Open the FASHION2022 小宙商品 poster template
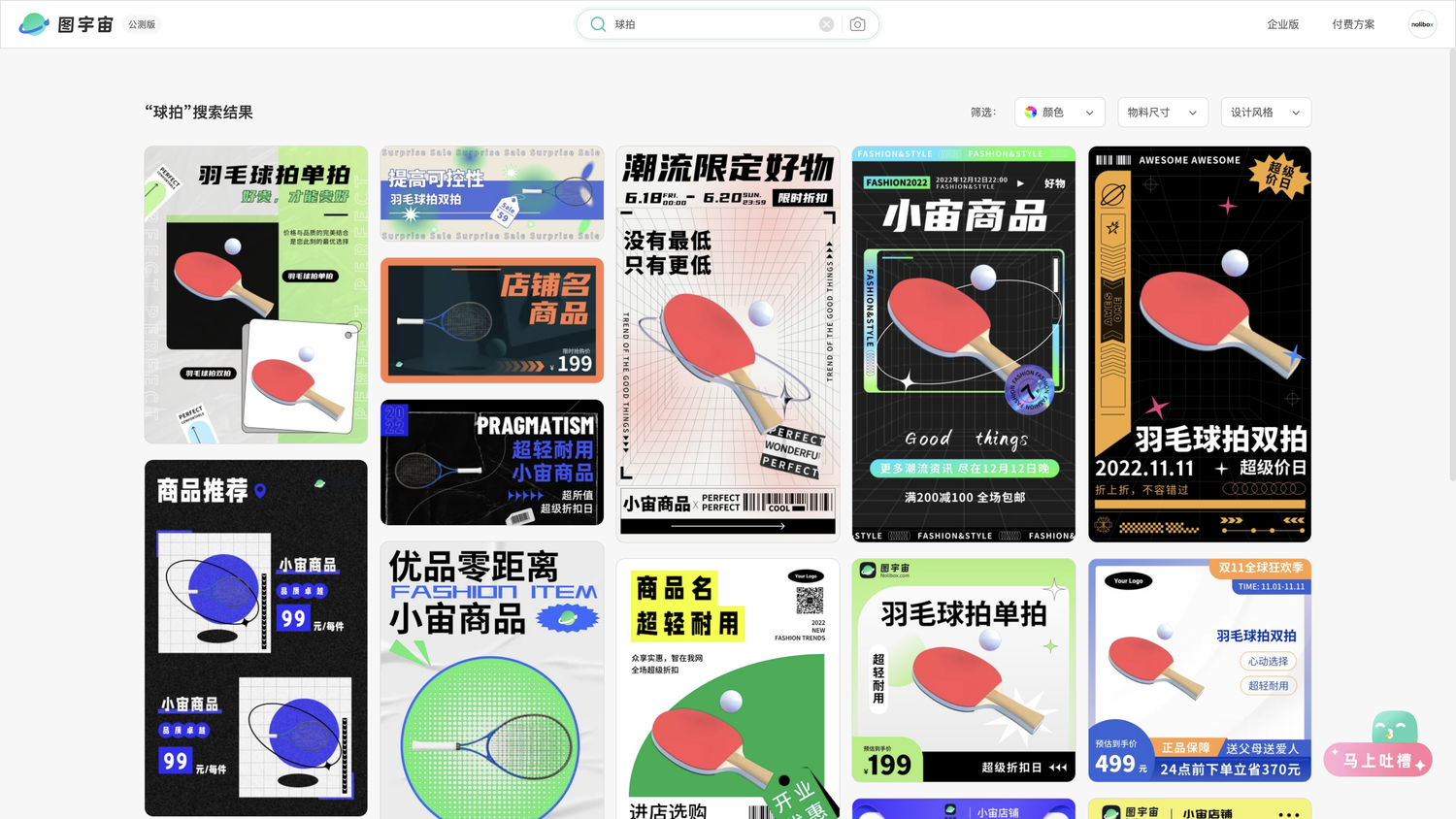Image resolution: width=1456 pixels, height=819 pixels. [964, 344]
